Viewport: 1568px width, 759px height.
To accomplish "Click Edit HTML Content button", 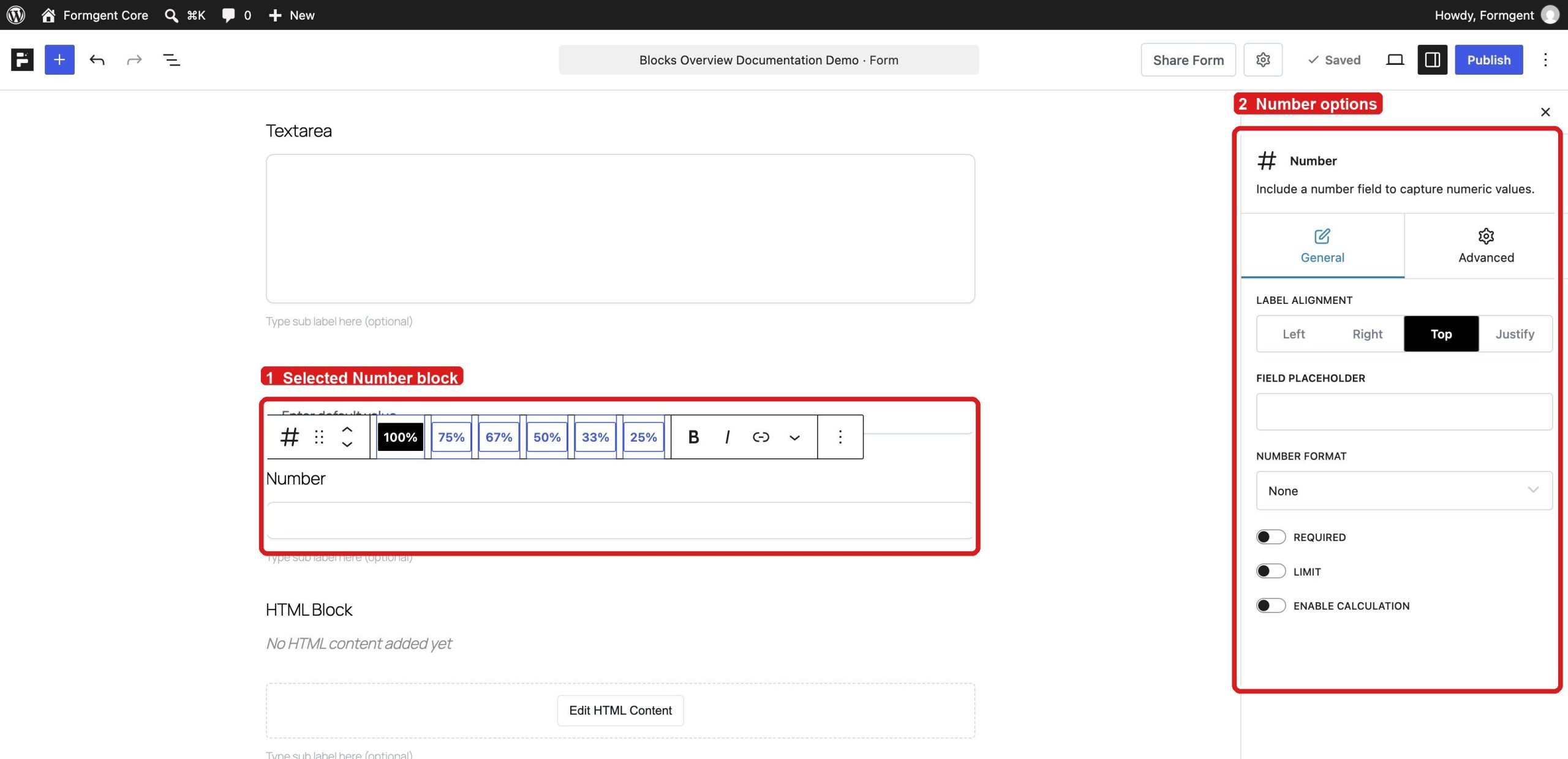I will click(620, 711).
